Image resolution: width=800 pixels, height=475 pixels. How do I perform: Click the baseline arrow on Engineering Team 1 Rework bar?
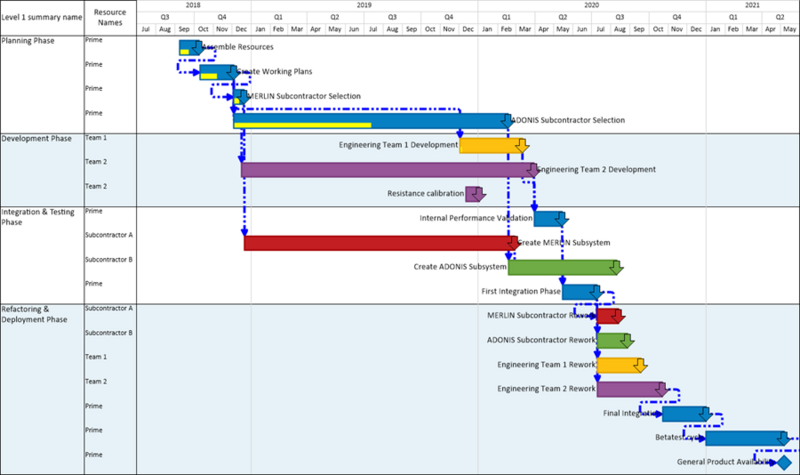tap(640, 365)
